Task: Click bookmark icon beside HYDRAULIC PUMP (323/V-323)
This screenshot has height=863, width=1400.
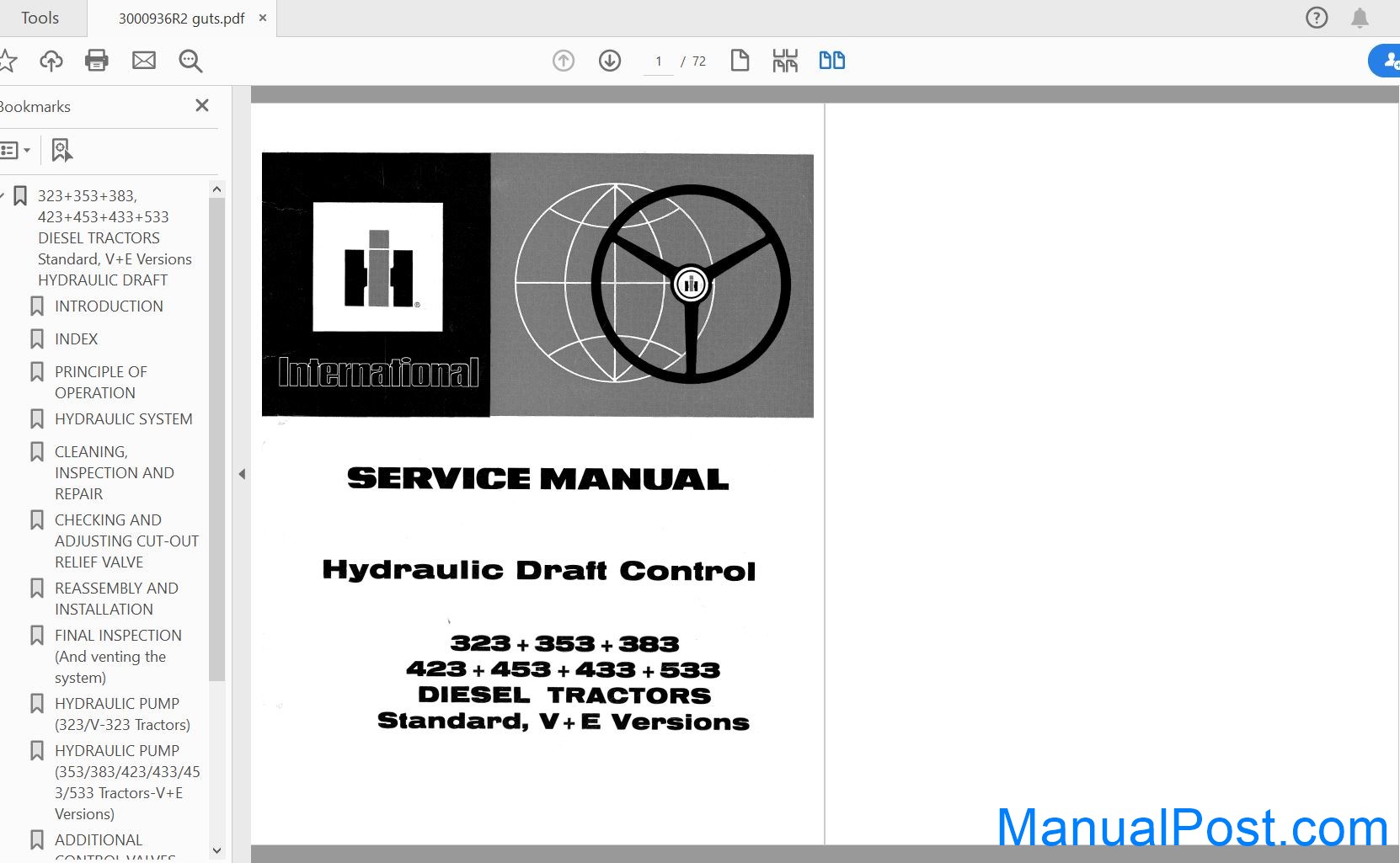Action: pos(37,704)
